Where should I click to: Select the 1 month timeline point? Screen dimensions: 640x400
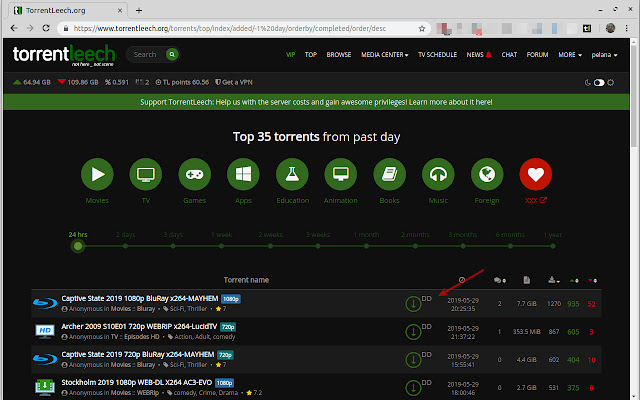pos(367,246)
